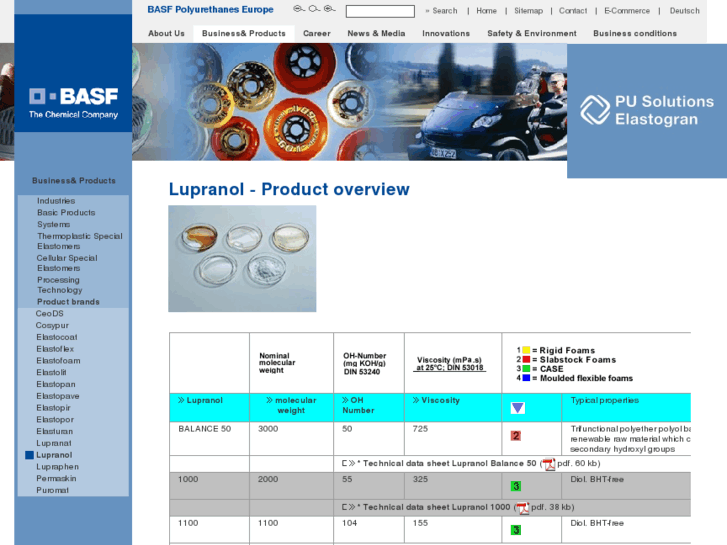
Task: Open Processing Technology in the sidebar
Action: pyautogui.click(x=59, y=285)
